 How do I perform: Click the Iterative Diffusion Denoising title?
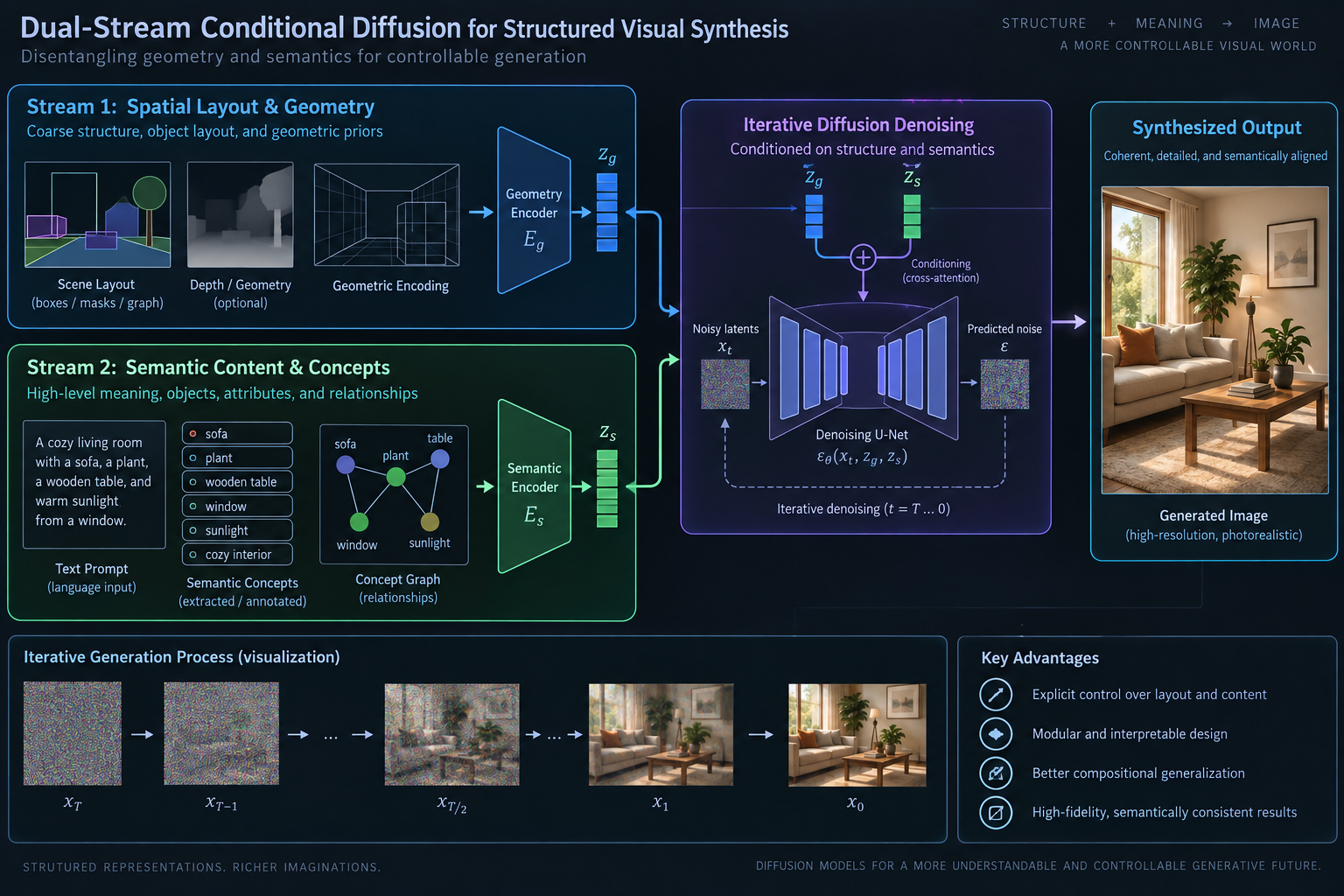[858, 125]
